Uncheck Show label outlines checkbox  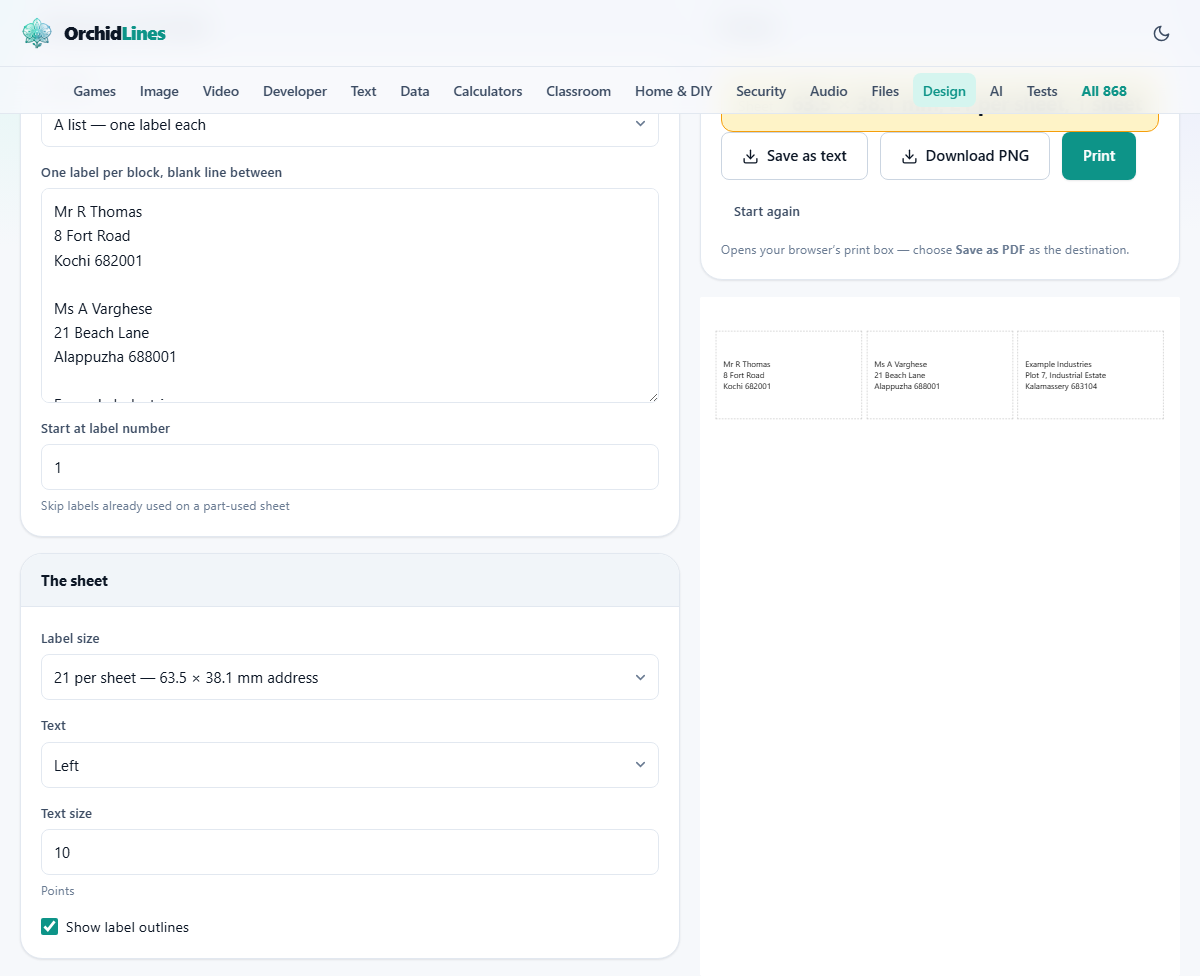(x=49, y=927)
